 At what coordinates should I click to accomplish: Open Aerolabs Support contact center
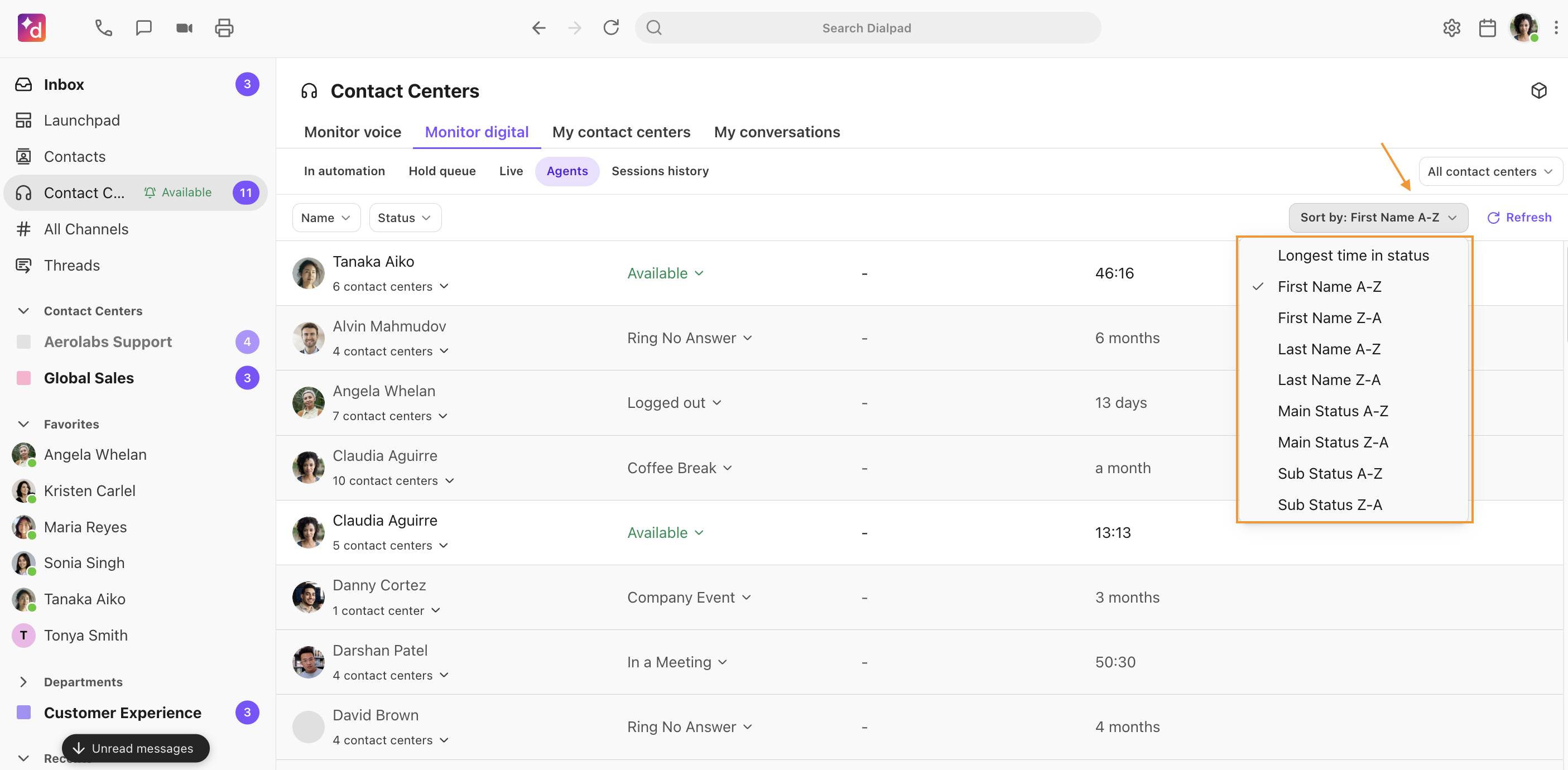(x=138, y=342)
